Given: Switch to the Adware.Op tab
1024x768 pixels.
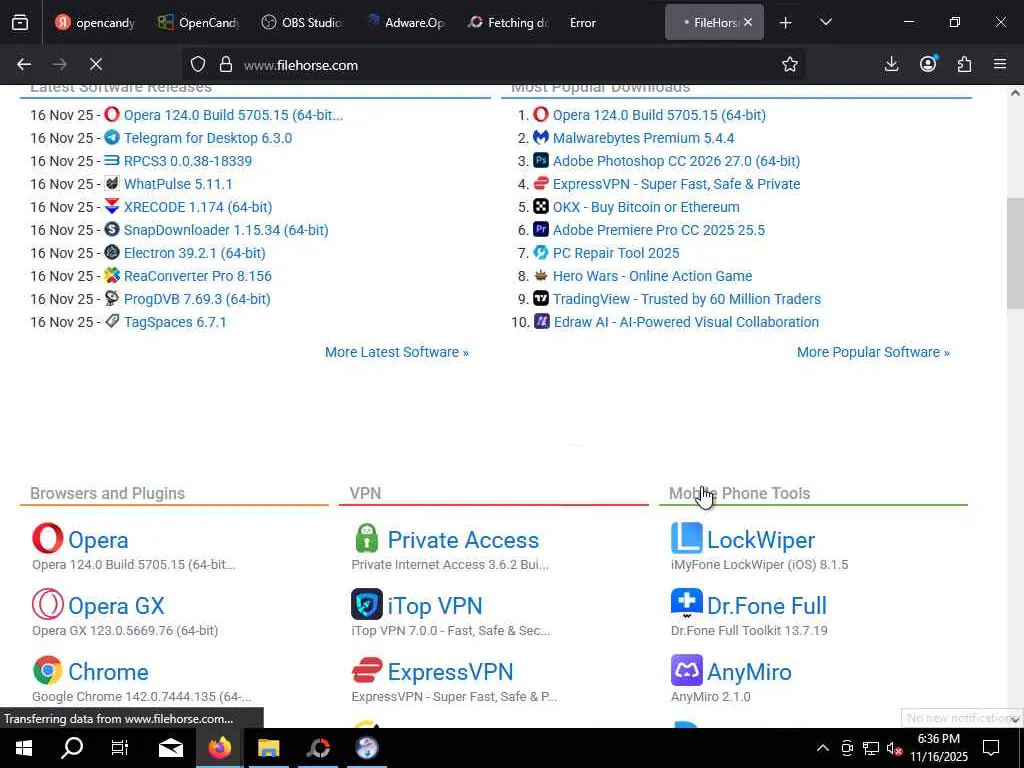Looking at the screenshot, I should pyautogui.click(x=405, y=22).
